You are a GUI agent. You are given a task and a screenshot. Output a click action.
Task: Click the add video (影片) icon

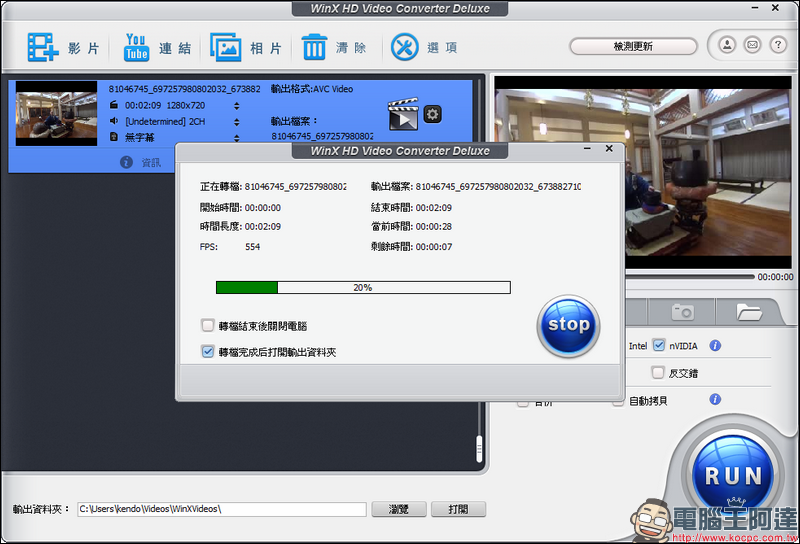[x=42, y=47]
